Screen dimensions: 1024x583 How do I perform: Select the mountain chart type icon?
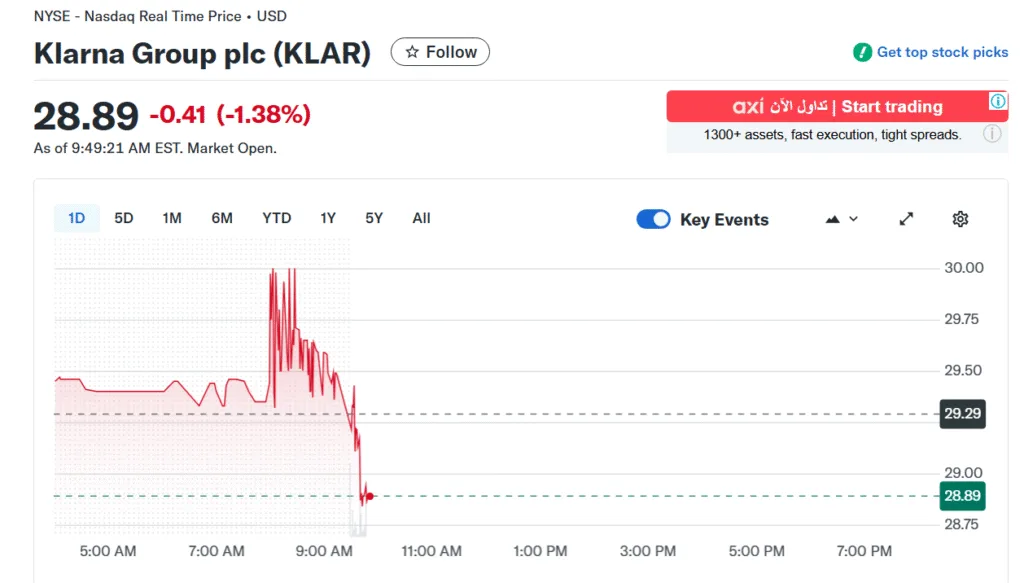click(831, 218)
